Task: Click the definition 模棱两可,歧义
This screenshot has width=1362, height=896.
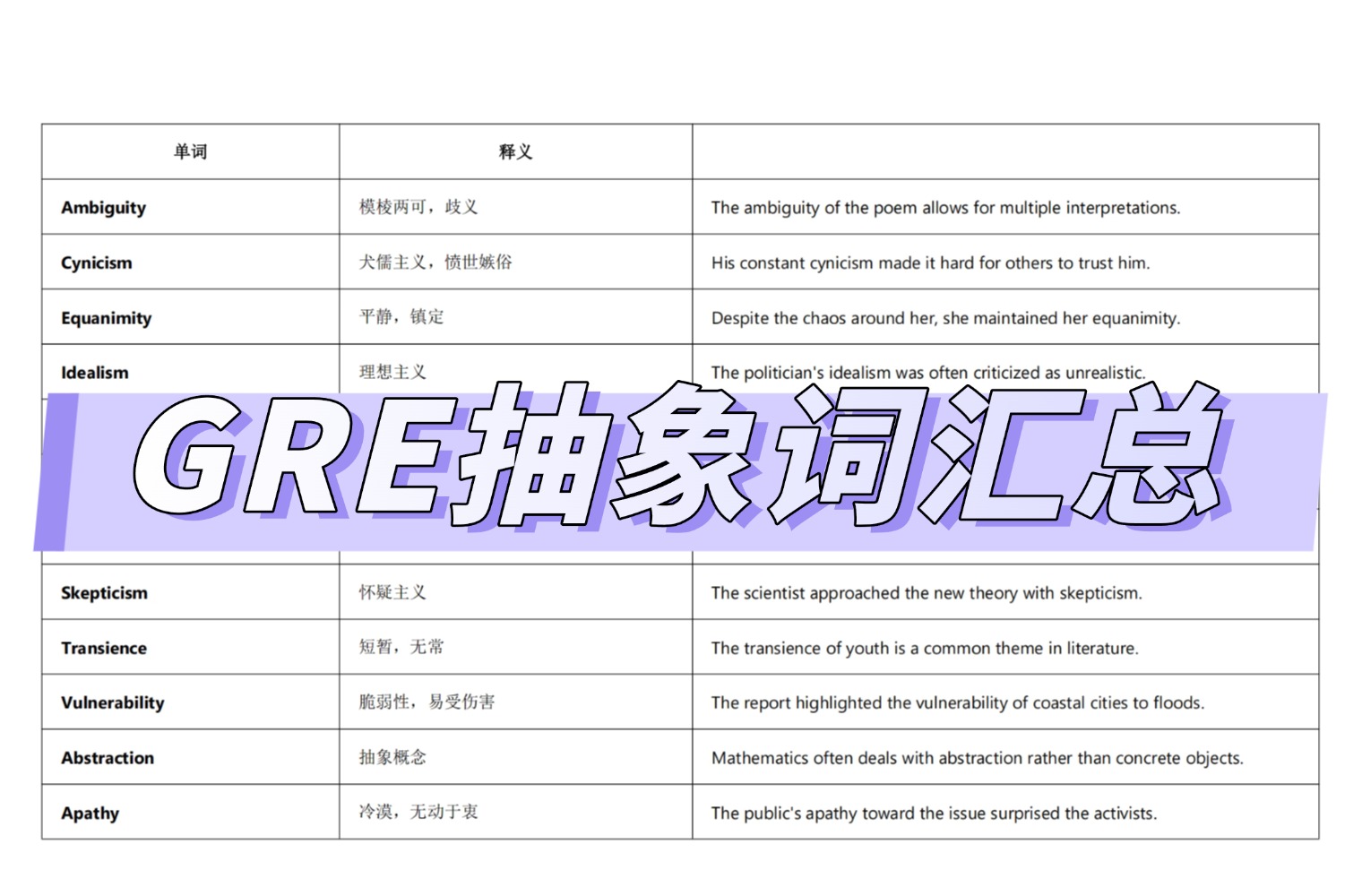Action: 418,207
